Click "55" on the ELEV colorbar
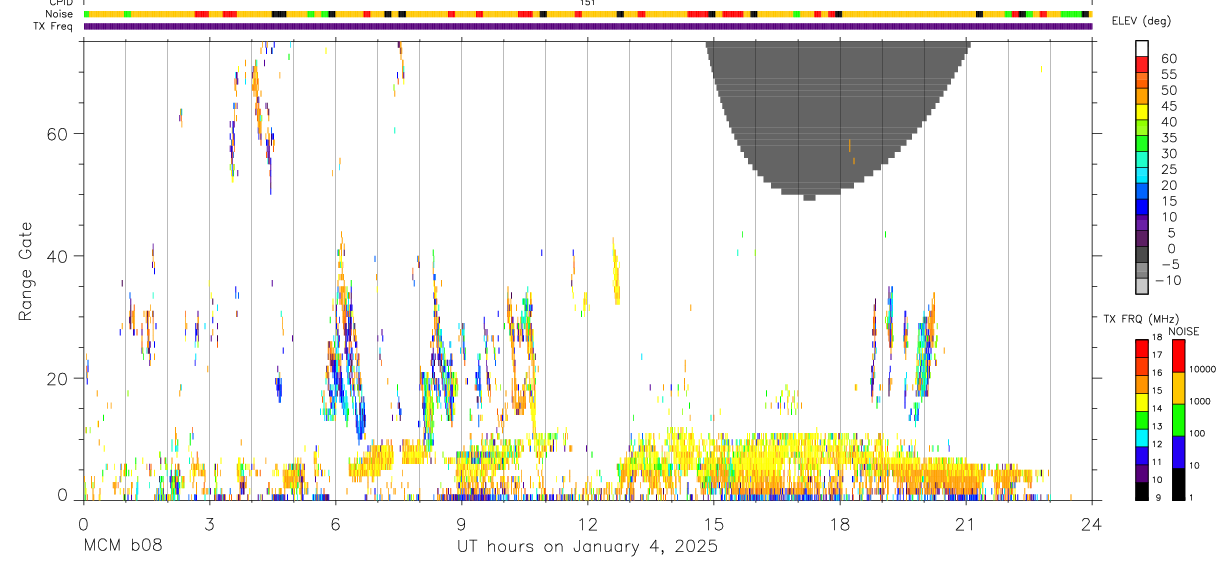Viewport: 1228px width, 567px height. (1168, 75)
